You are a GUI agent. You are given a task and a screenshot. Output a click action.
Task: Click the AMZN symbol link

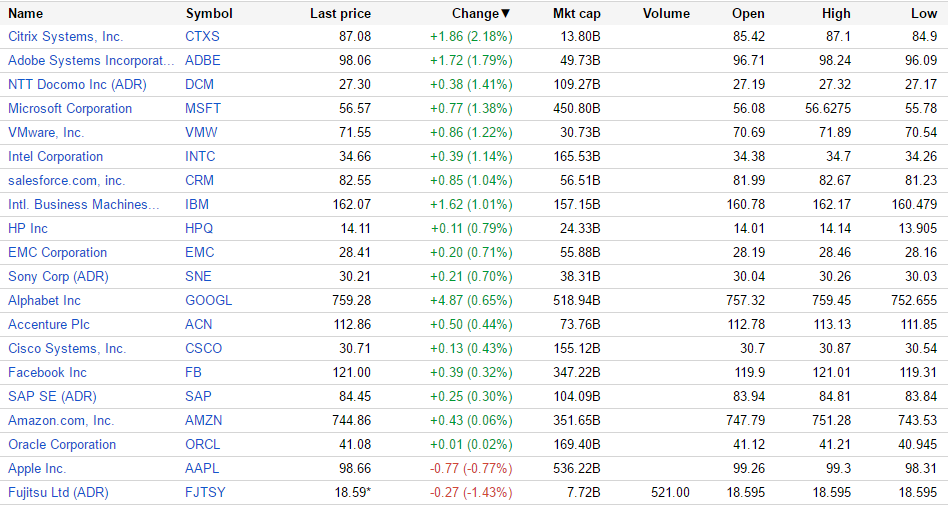click(204, 420)
